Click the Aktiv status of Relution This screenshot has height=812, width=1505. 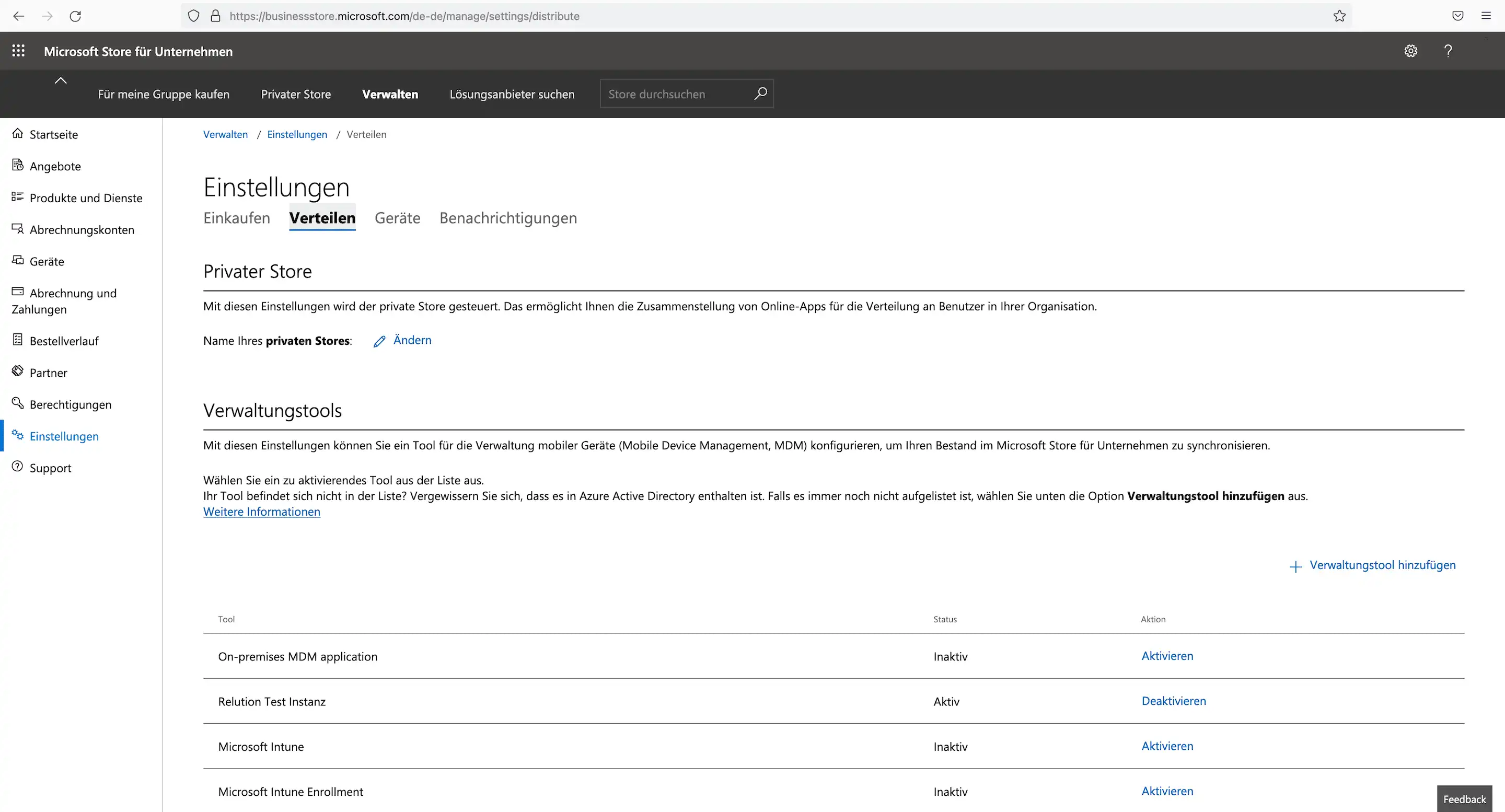coord(946,702)
